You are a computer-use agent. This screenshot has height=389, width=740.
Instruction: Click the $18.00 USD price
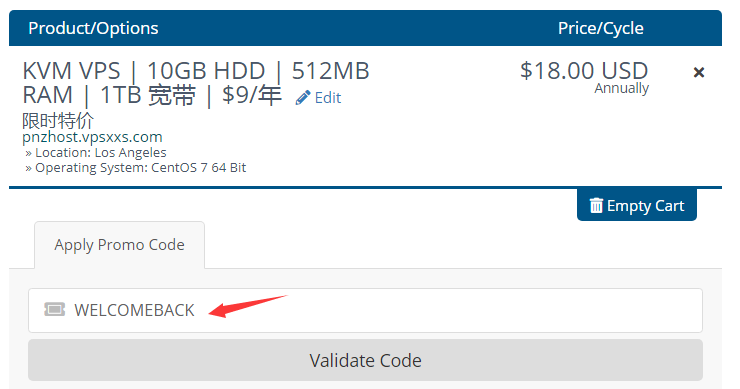584,71
